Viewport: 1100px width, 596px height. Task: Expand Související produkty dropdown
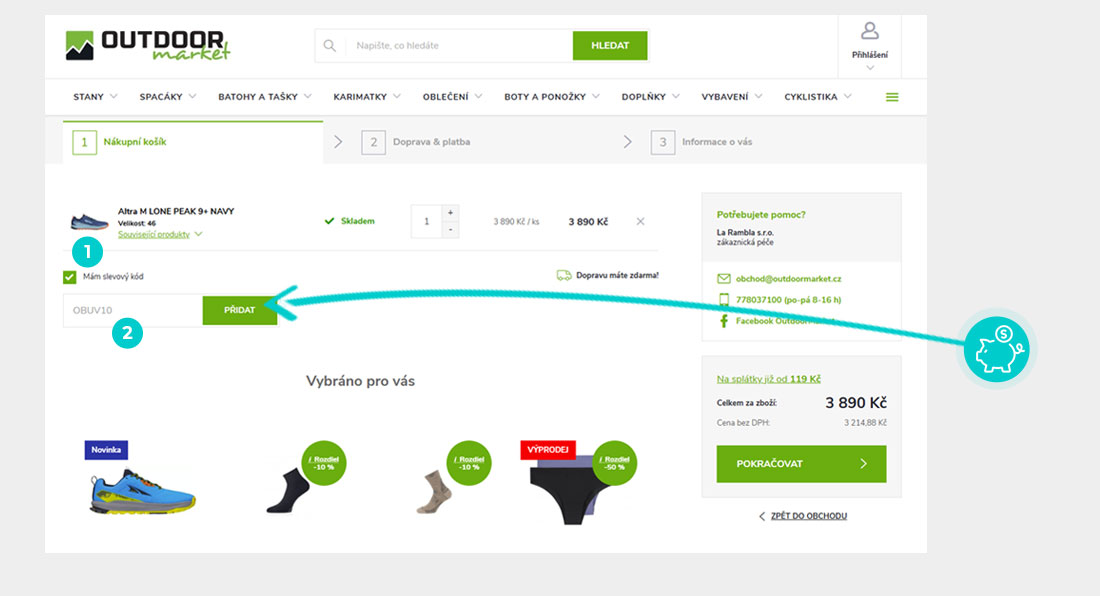click(160, 234)
